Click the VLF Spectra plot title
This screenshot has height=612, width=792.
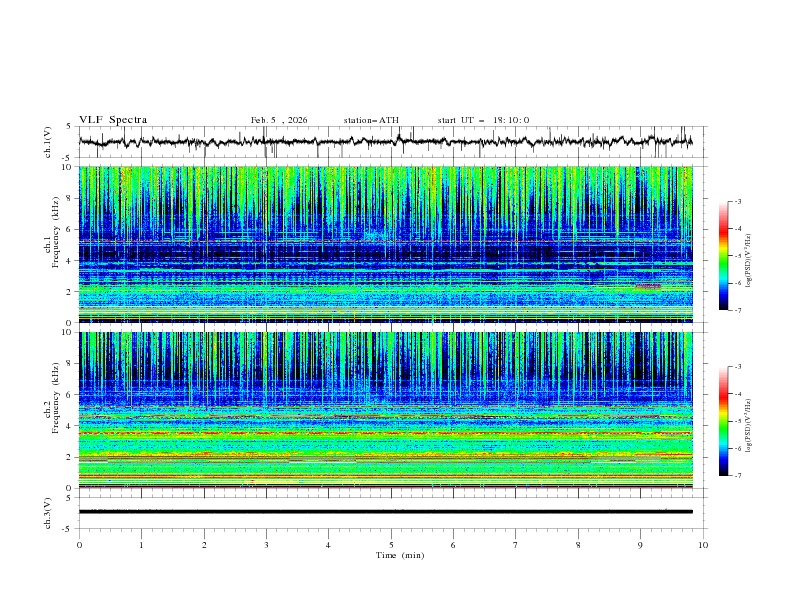coord(113,120)
